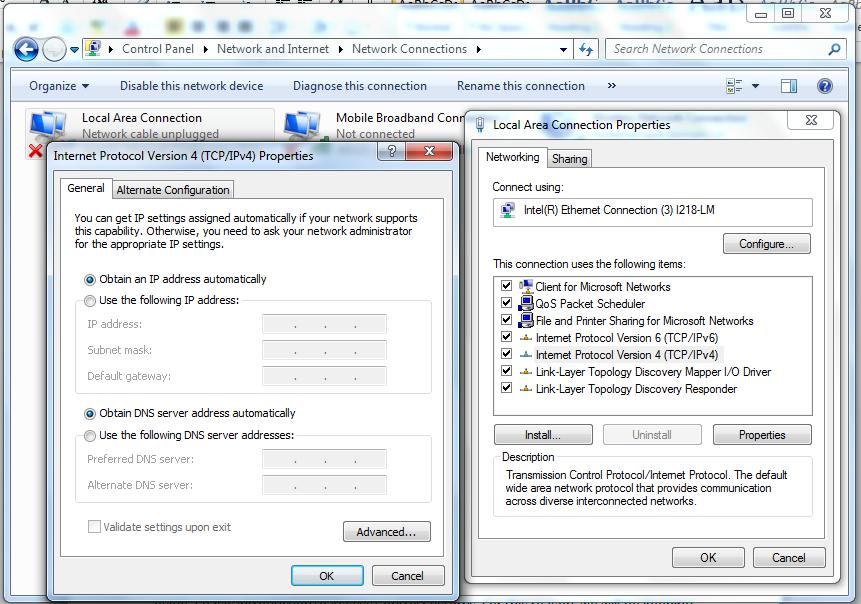Open the Organize menu
The height and width of the screenshot is (604, 861).
pos(59,86)
